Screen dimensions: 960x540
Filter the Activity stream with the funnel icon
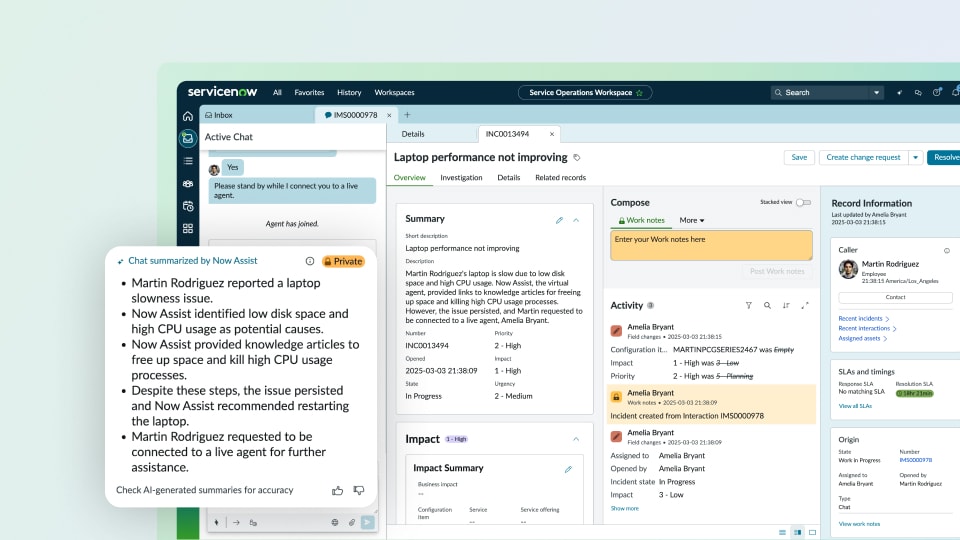748,306
